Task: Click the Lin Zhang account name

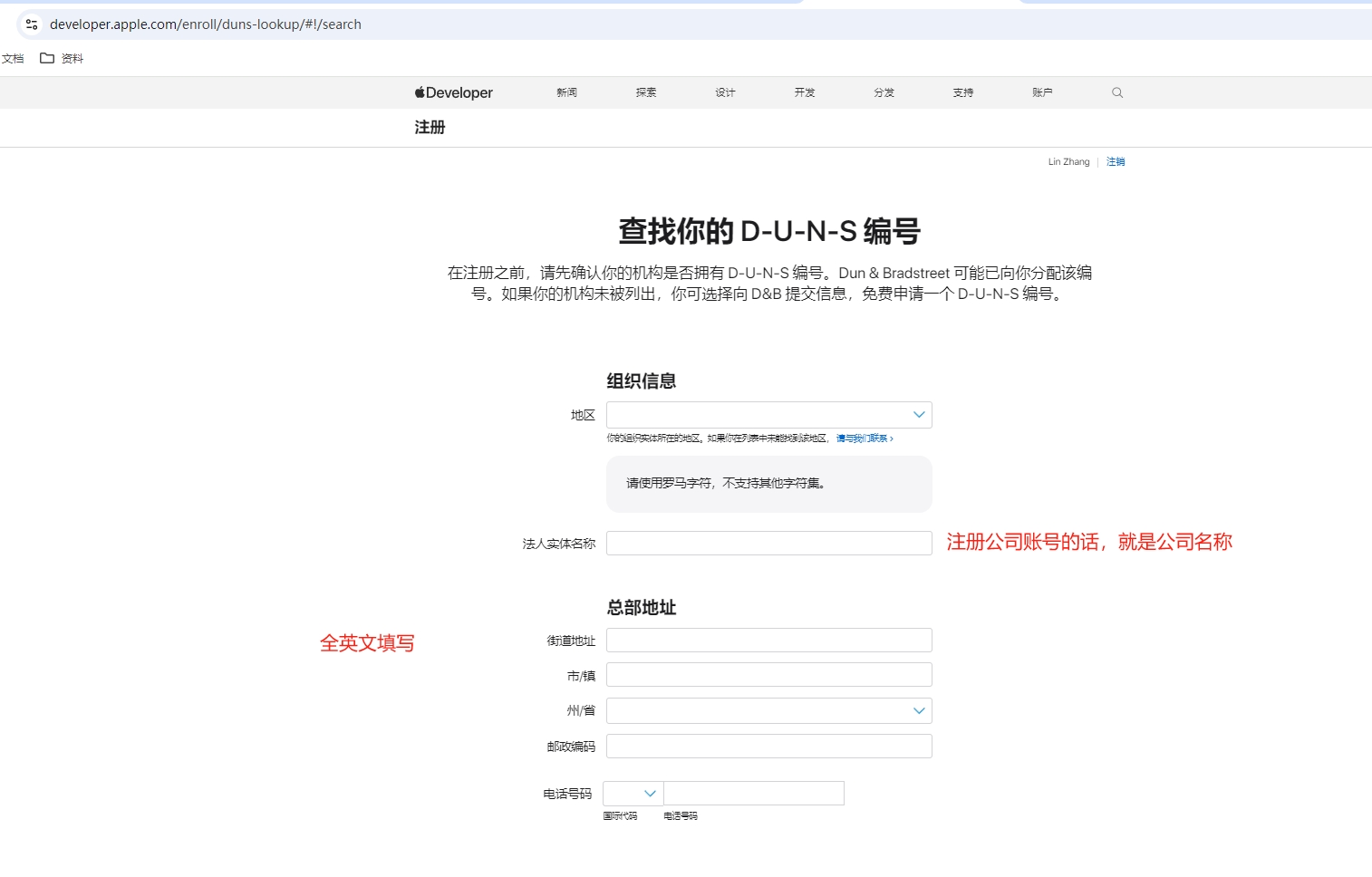Action: pos(1069,162)
